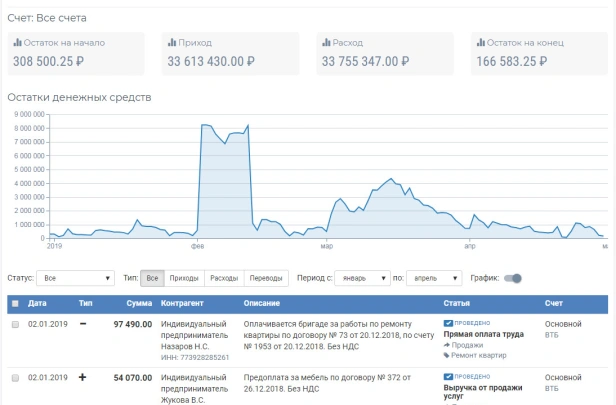This screenshot has width=616, height=405.
Task: Click Проведено checkmark icon for Прямая оплата труда
Action: [448, 323]
